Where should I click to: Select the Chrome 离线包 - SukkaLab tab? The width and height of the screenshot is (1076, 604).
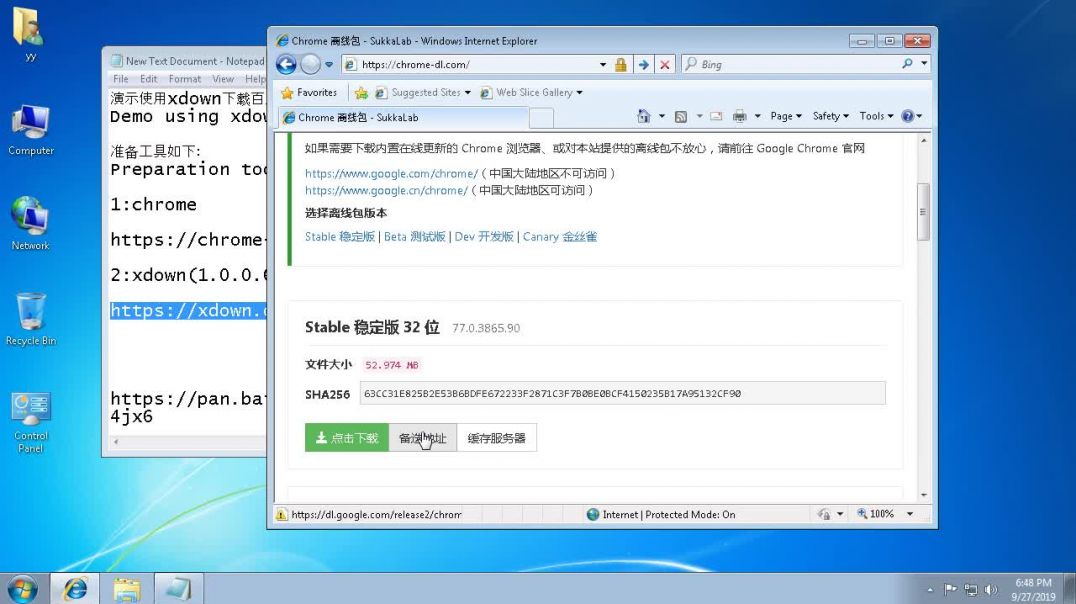(404, 117)
